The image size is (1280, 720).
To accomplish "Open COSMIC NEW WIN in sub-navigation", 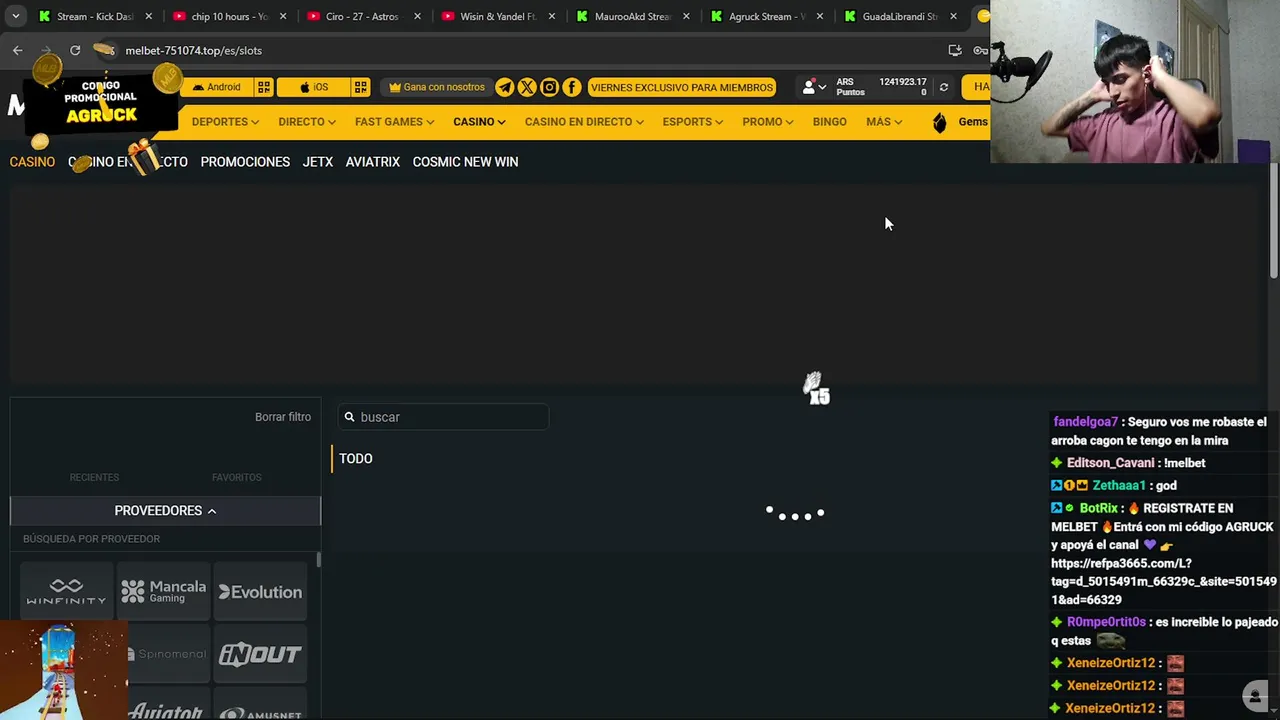I will (465, 162).
